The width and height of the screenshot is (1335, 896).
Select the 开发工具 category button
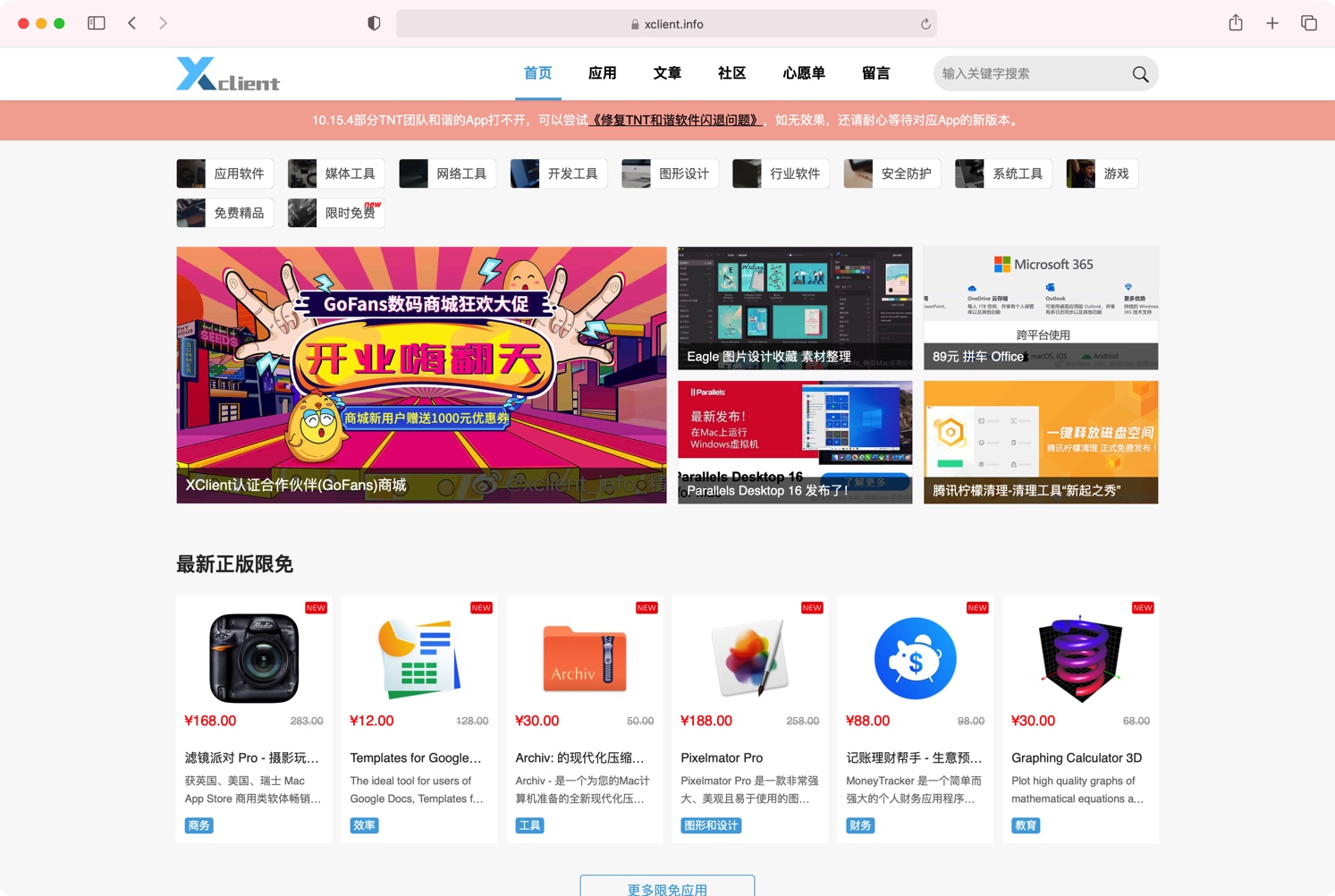(559, 173)
